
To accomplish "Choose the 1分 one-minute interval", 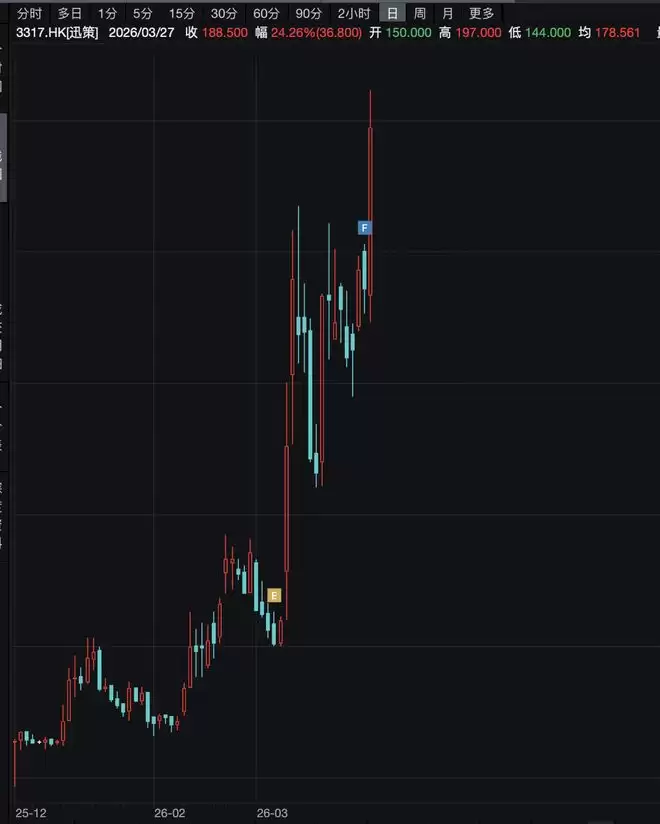I will [107, 14].
